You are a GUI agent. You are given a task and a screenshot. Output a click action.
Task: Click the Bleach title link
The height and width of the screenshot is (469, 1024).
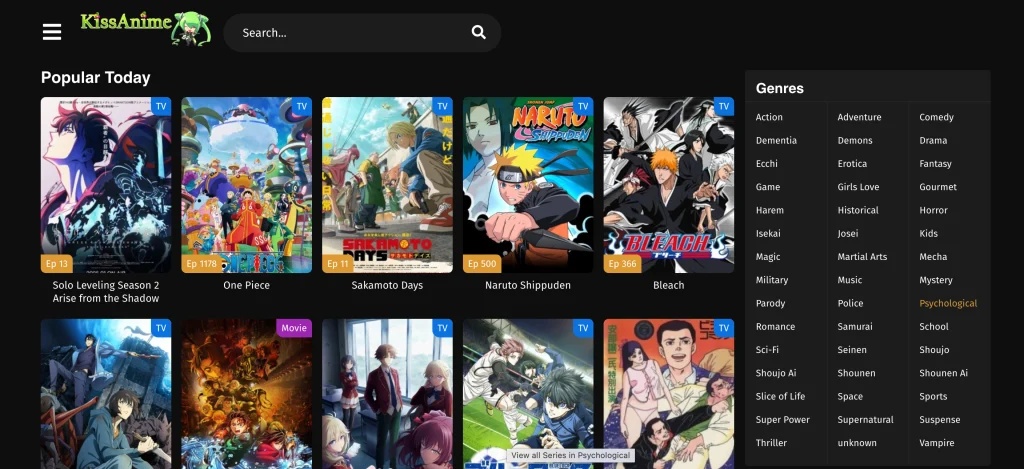click(669, 285)
